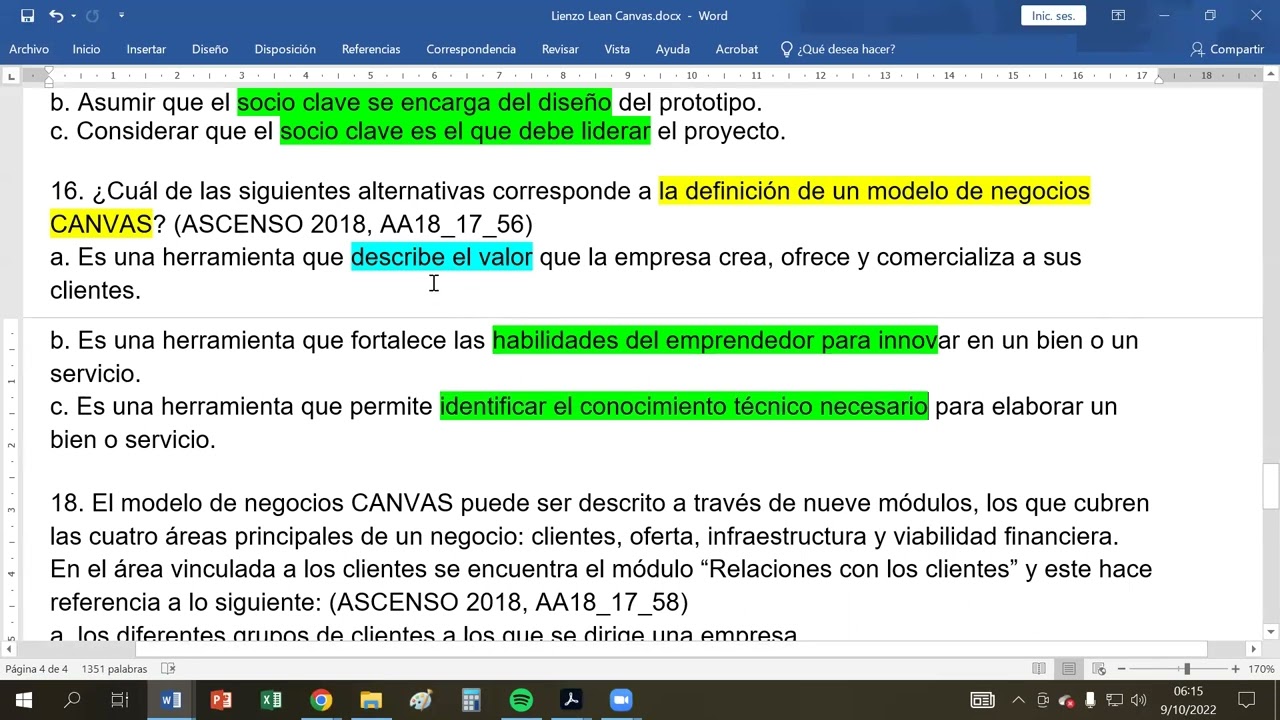Click the vertical scrollbar up arrow

tap(1270, 73)
